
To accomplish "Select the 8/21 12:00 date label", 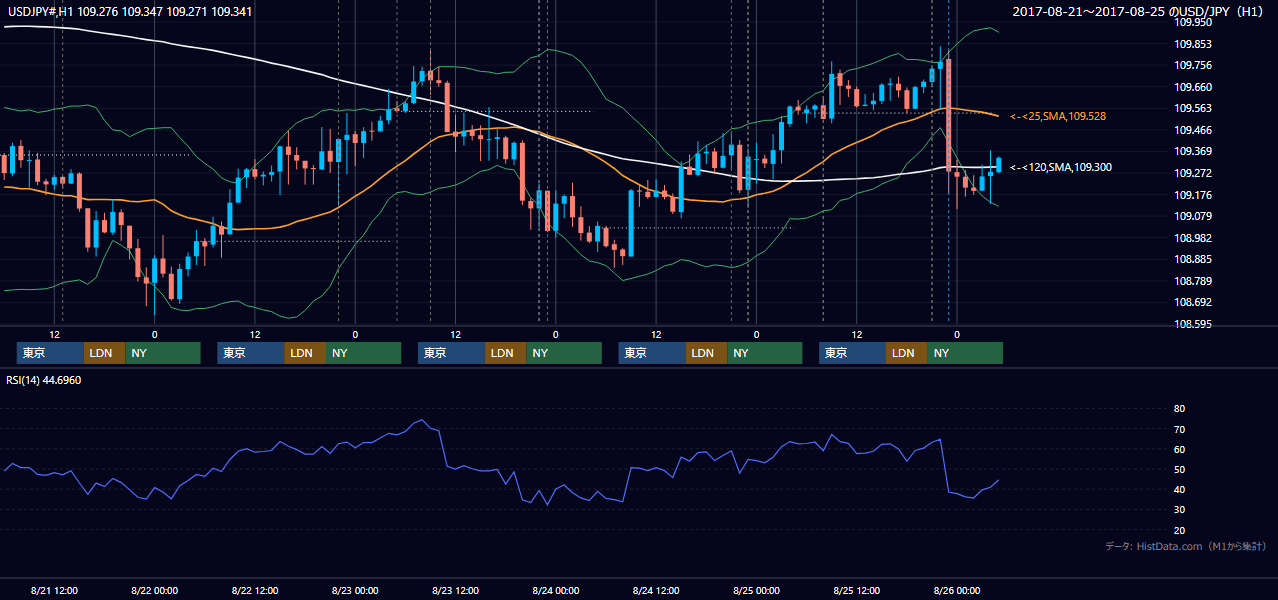I will (54, 591).
